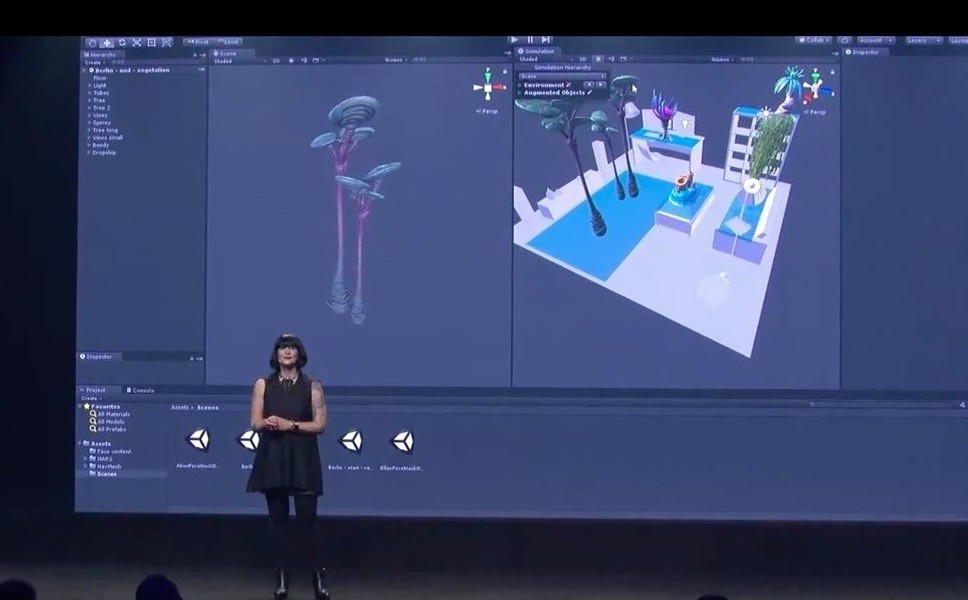
Task: Open the Layers dropdown
Action: point(923,41)
